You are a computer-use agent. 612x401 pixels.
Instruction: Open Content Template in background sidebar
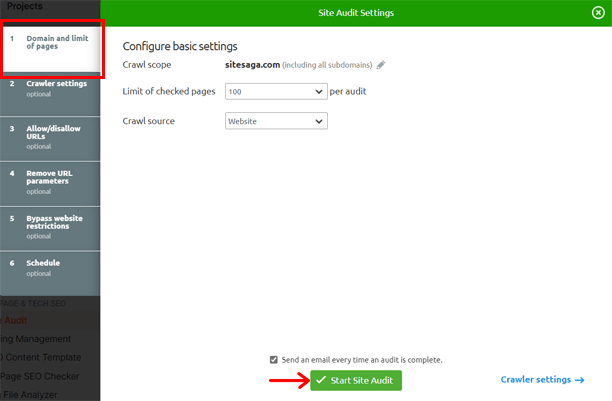coord(41,357)
